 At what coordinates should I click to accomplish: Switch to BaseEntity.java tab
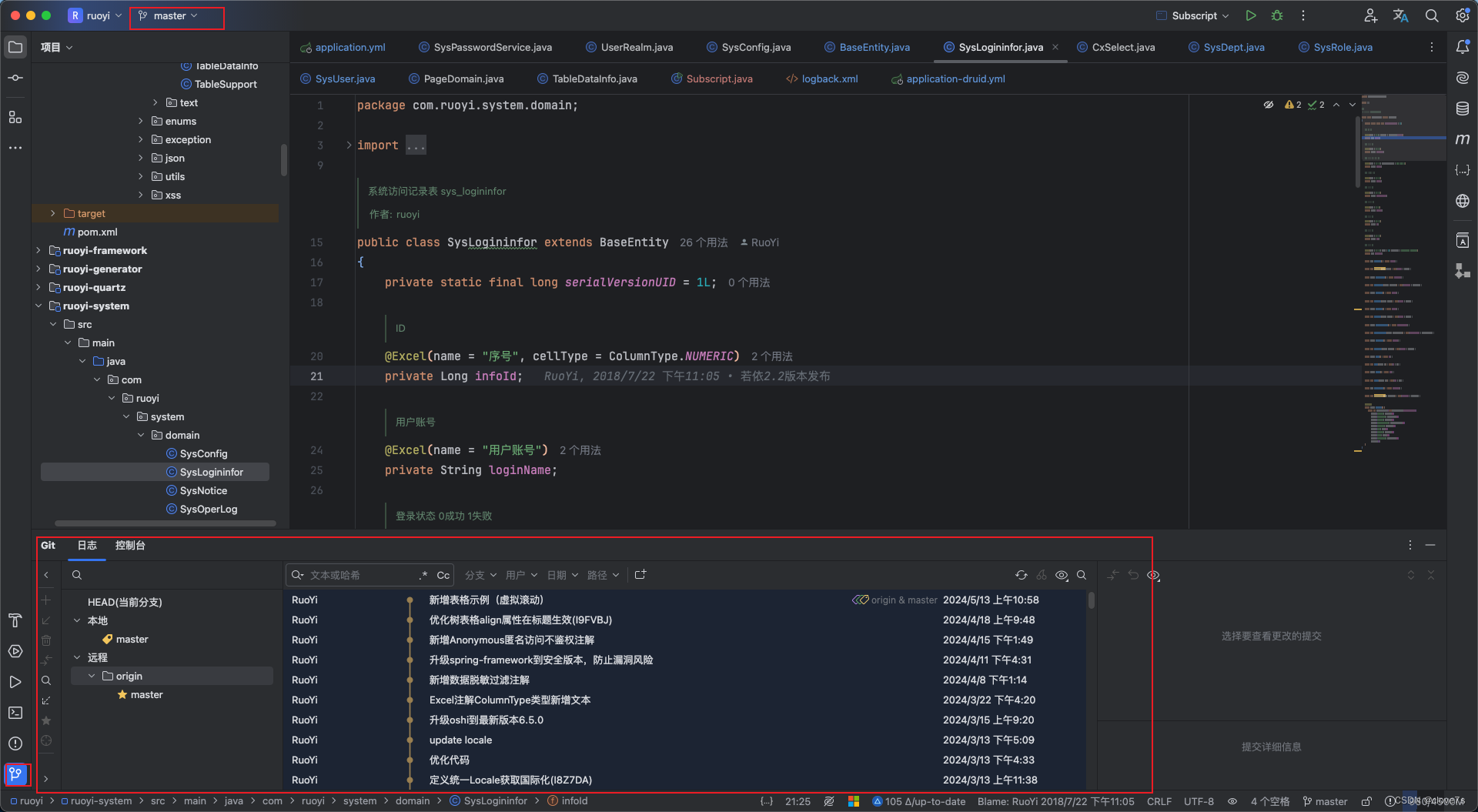867,47
